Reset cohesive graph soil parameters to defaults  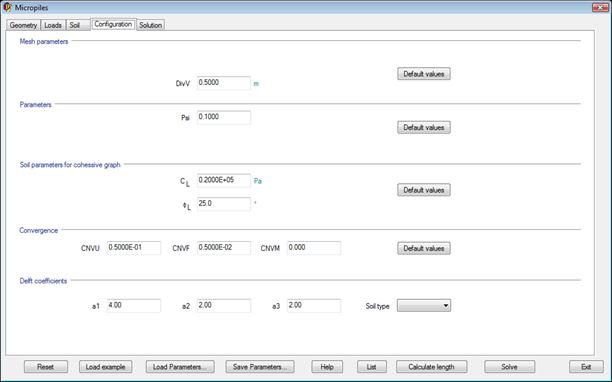424,190
